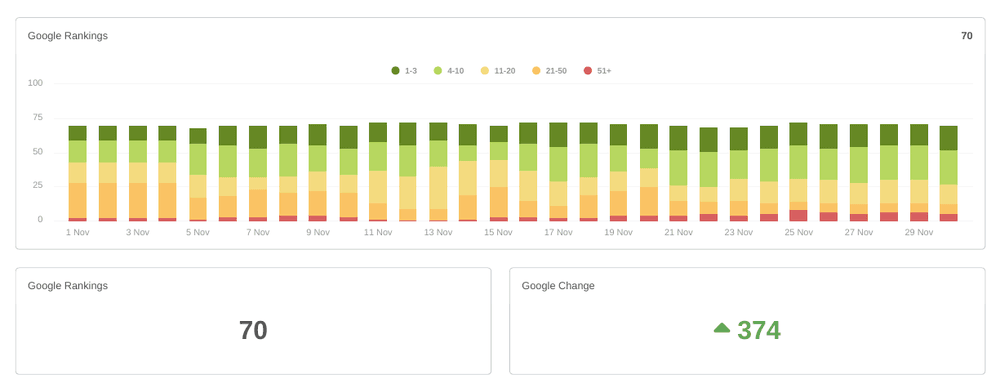Click the large 70 rankings value
This screenshot has width=1000, height=388.
pos(253,331)
